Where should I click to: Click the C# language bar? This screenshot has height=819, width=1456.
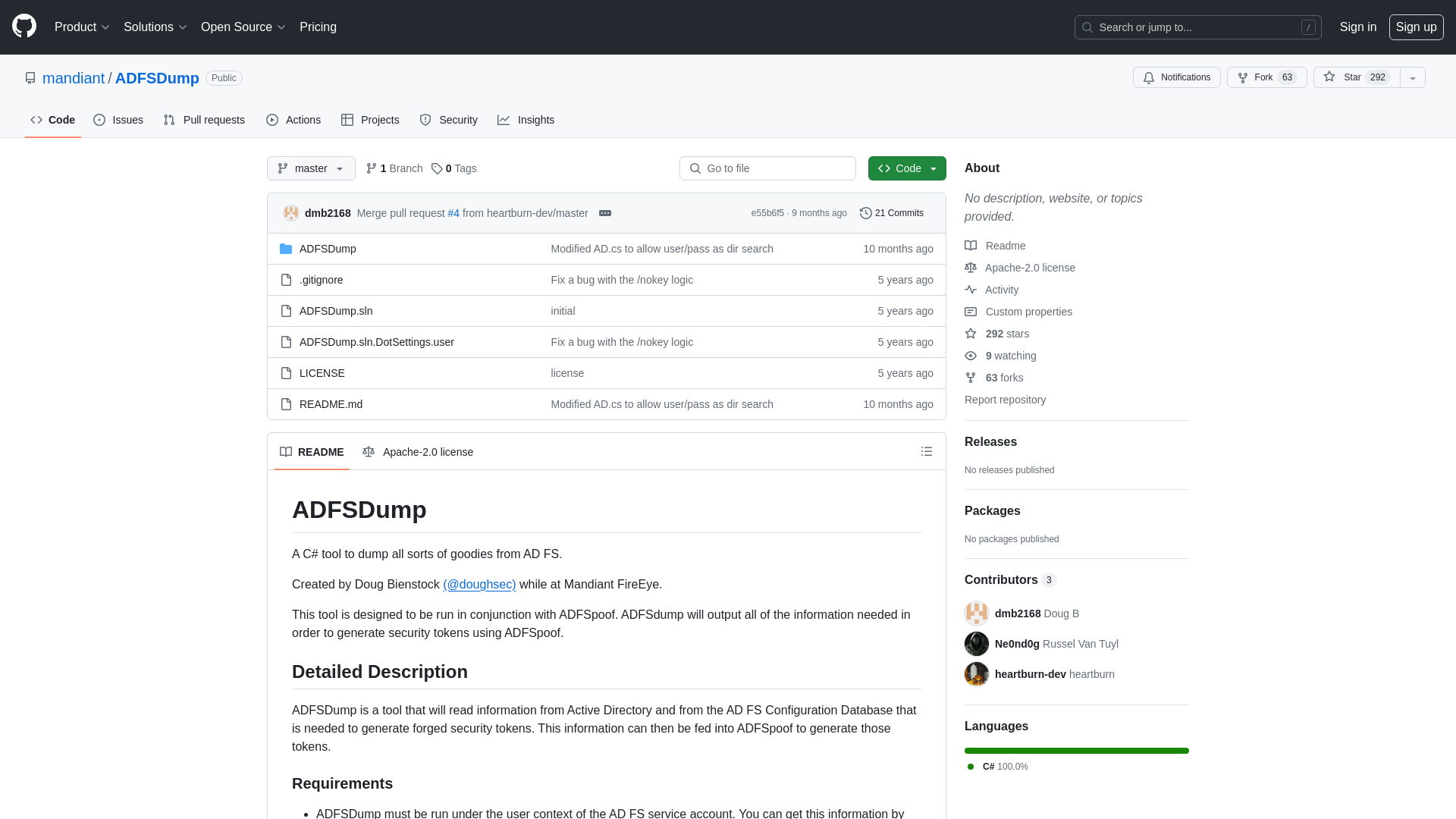(1077, 751)
